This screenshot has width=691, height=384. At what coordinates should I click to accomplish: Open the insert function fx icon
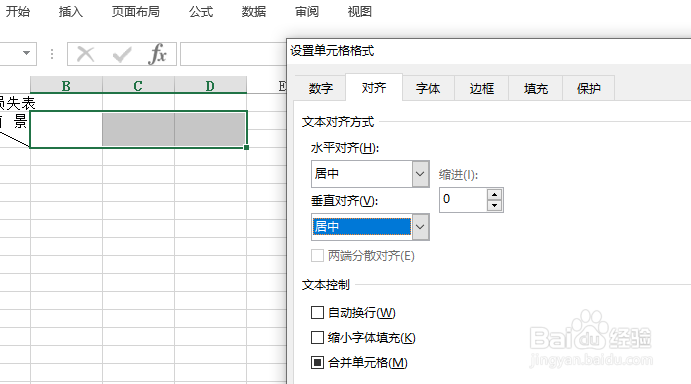[x=158, y=54]
